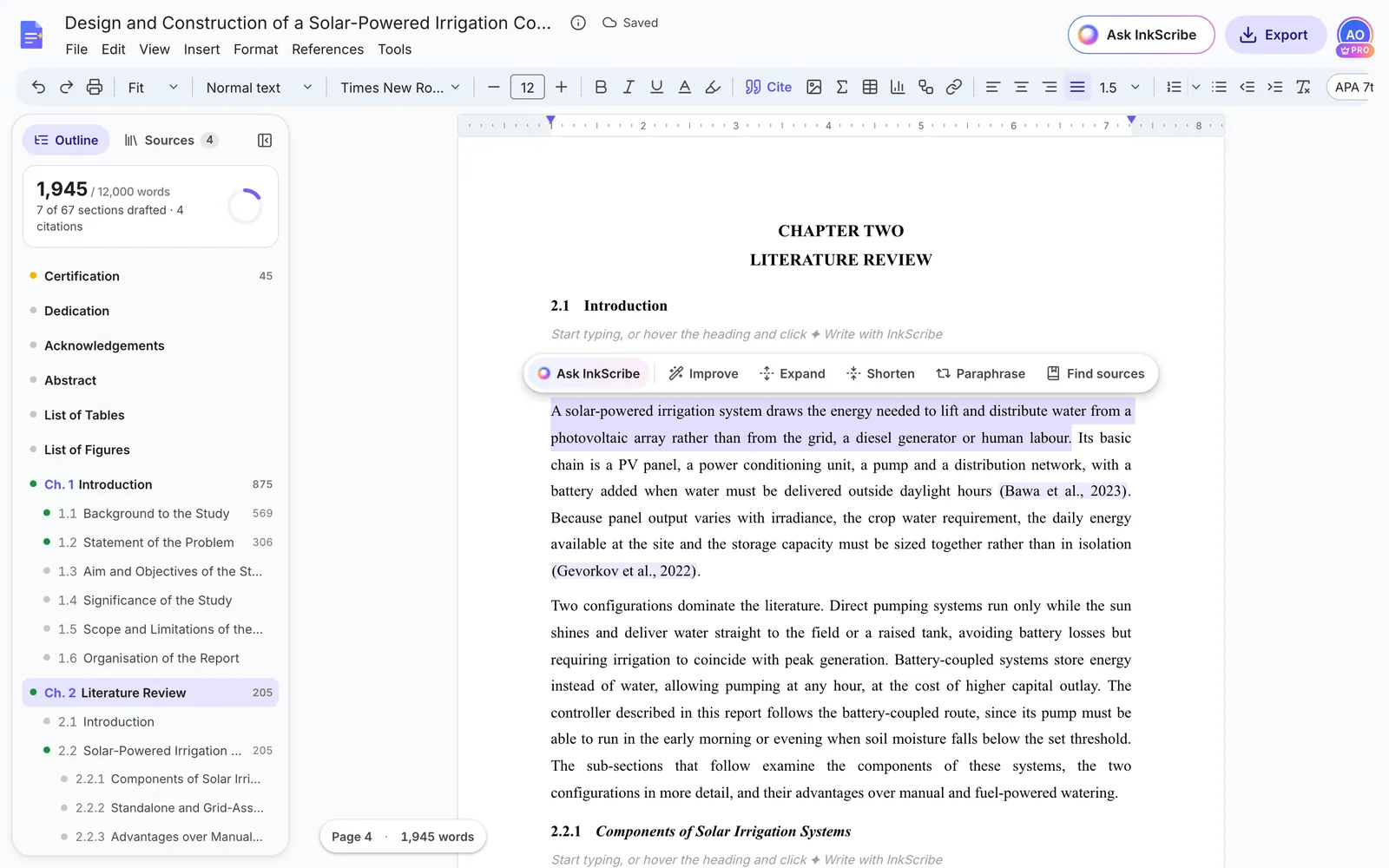Open the Times New Roman font dropdown
1389x868 pixels.
(x=399, y=87)
